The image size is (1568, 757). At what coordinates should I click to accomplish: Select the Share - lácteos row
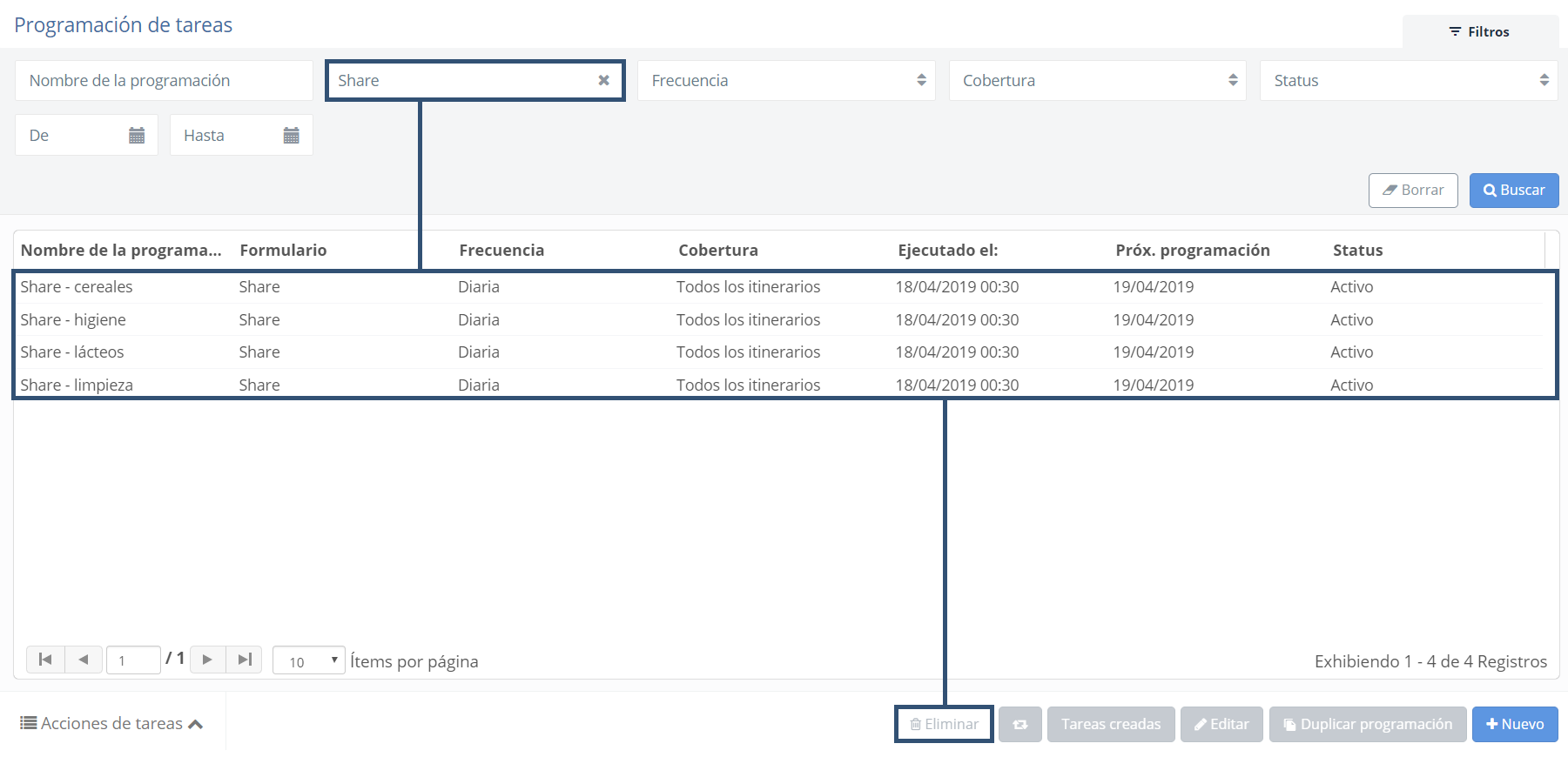[x=72, y=352]
